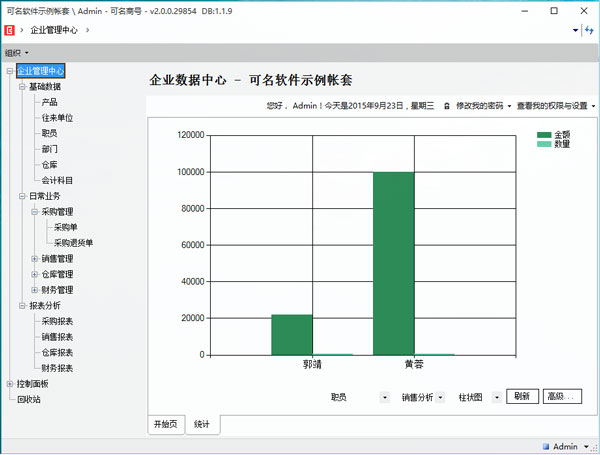Collapse the 基础数据 tree node
The image size is (600, 455).
click(x=22, y=86)
